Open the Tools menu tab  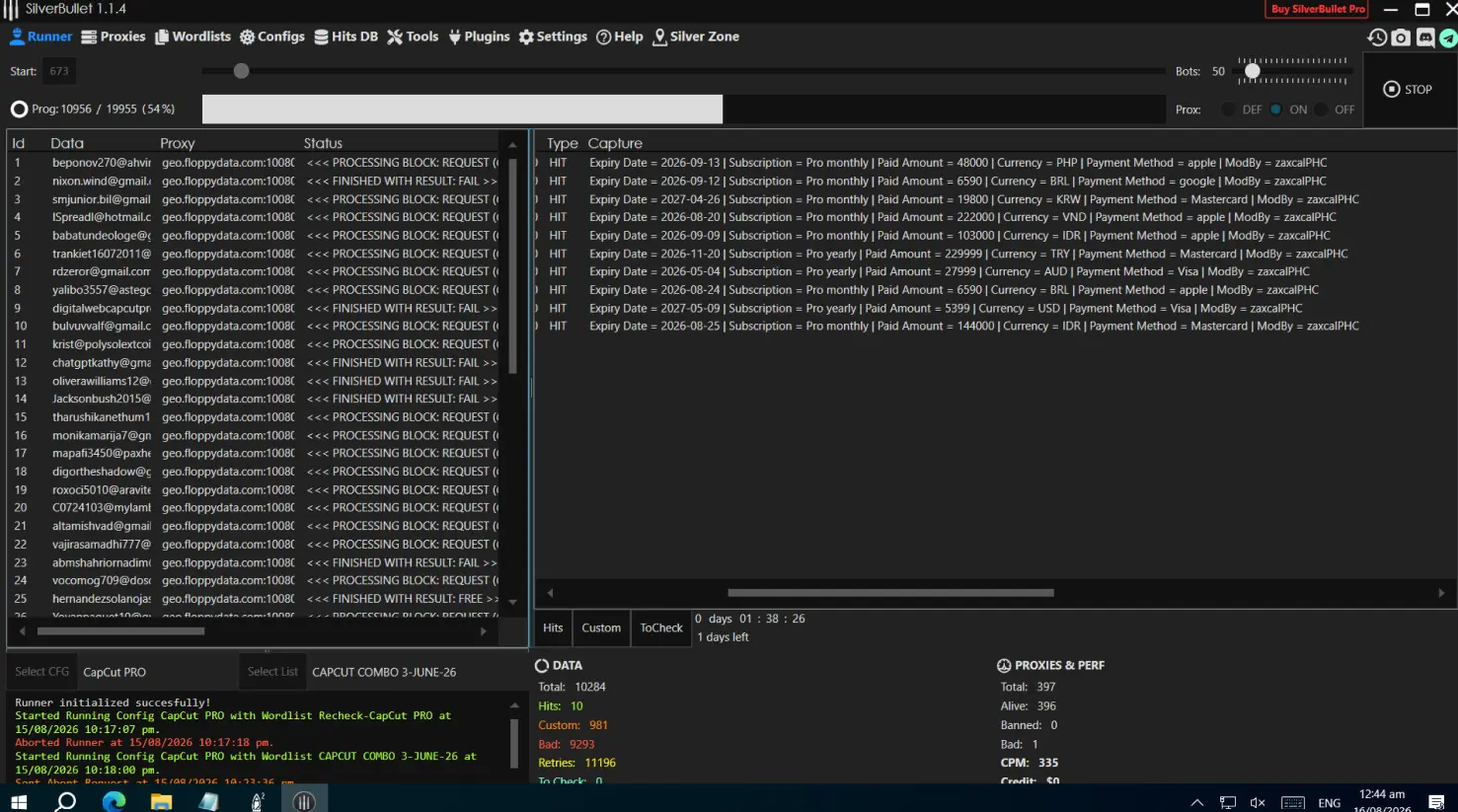[413, 37]
